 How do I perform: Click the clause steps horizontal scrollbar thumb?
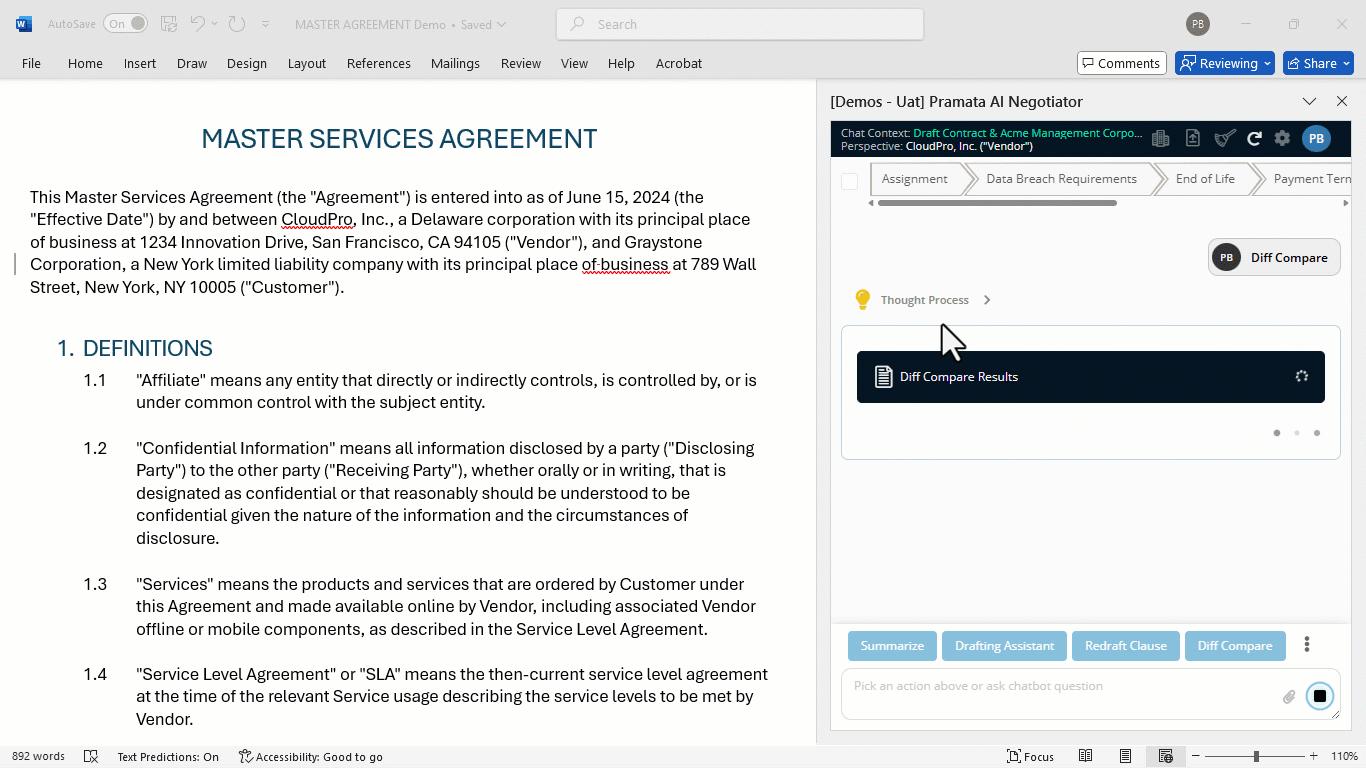(997, 203)
